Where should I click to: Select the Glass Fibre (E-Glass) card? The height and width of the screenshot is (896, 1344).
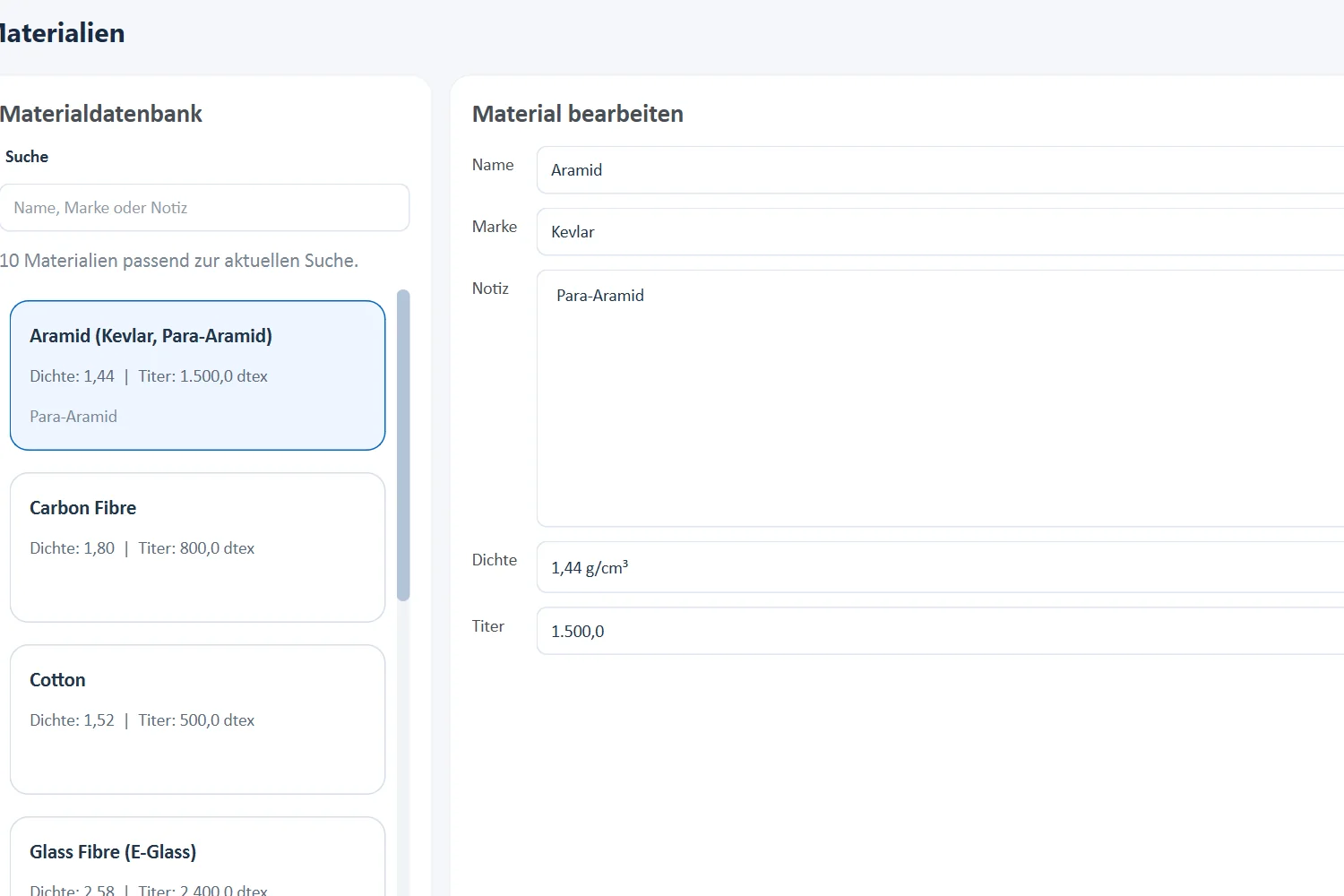coord(197,857)
